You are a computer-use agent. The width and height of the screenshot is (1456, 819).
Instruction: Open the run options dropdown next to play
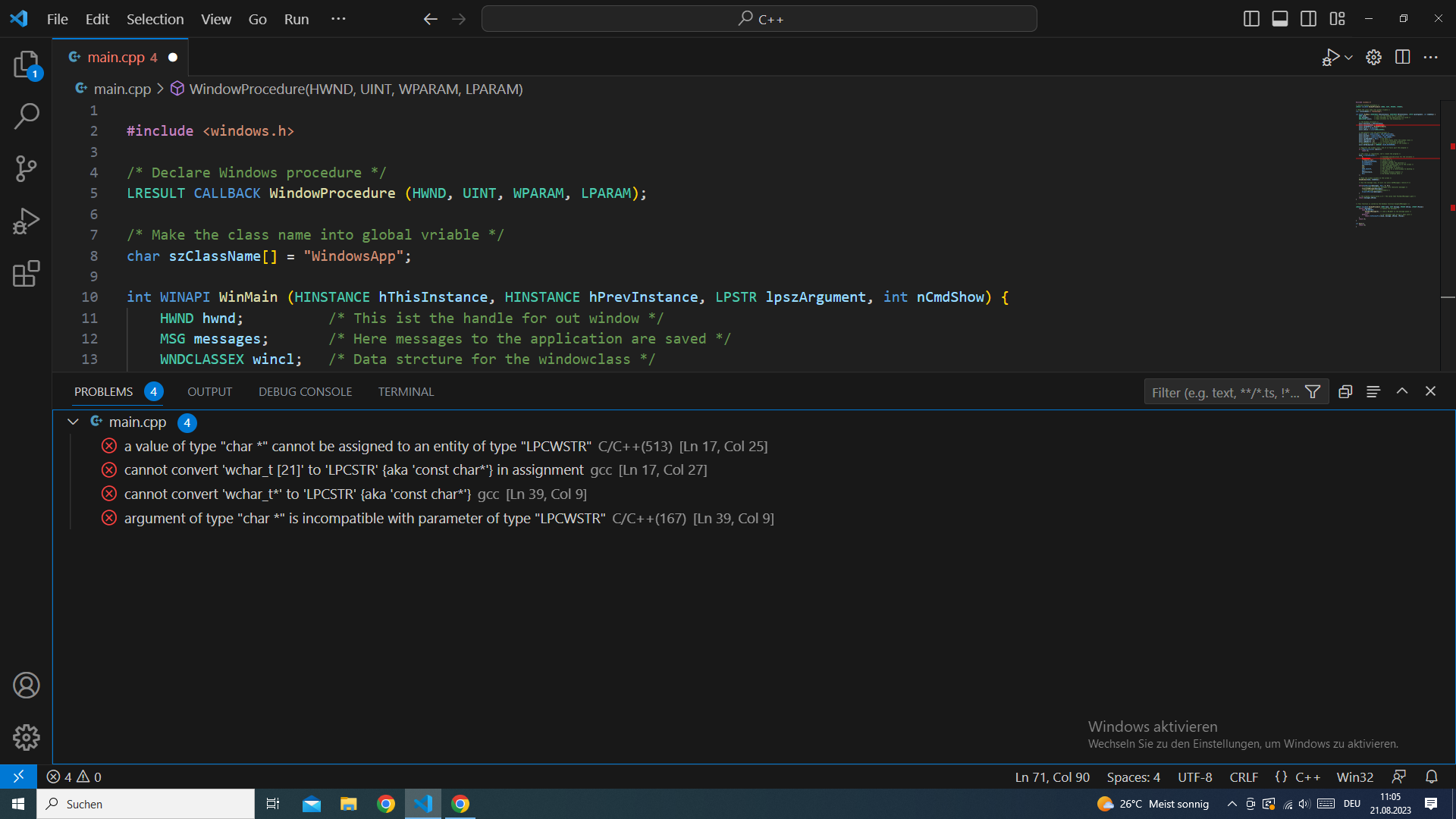pyautogui.click(x=1347, y=57)
